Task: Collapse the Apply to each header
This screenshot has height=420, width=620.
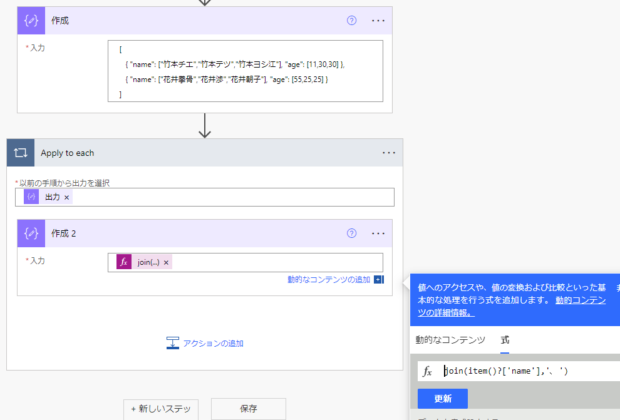Action: tap(205, 153)
